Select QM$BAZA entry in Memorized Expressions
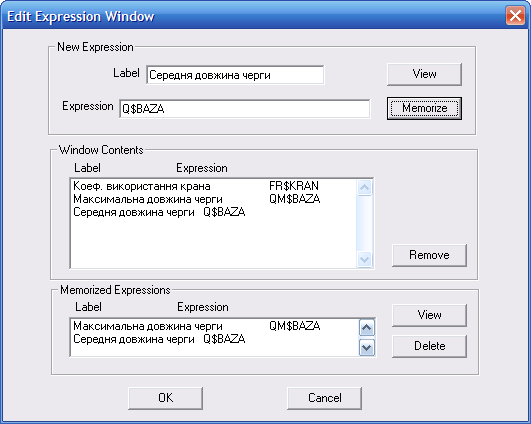This screenshot has height=424, width=531. coord(215,326)
